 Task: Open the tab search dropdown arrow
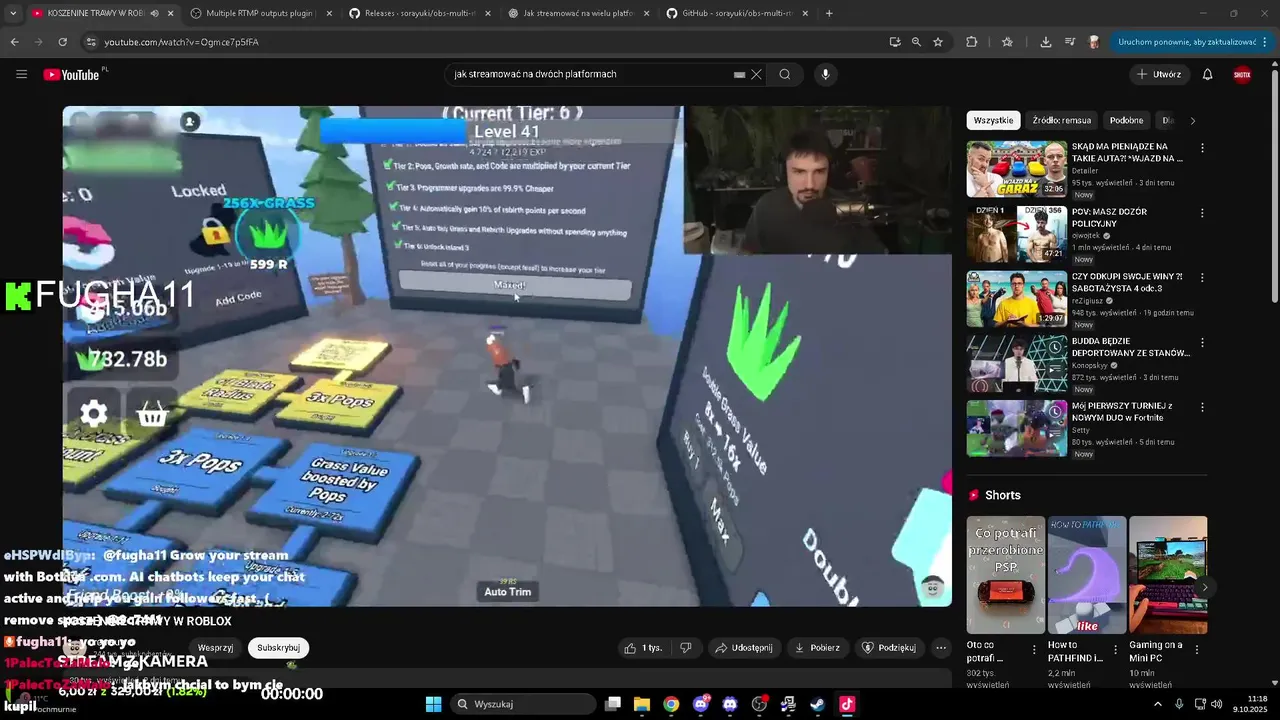tap(12, 13)
